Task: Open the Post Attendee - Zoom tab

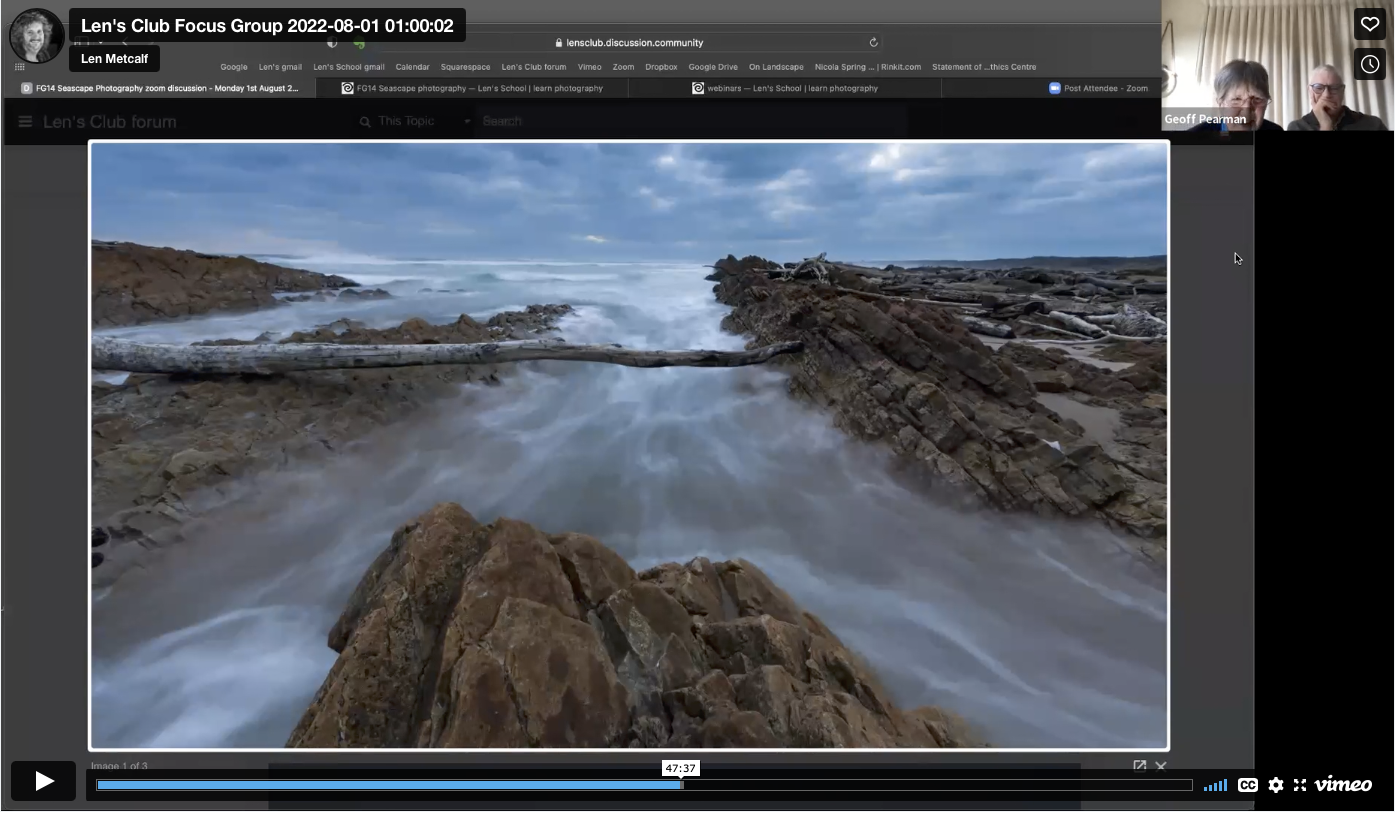Action: click(x=1105, y=88)
